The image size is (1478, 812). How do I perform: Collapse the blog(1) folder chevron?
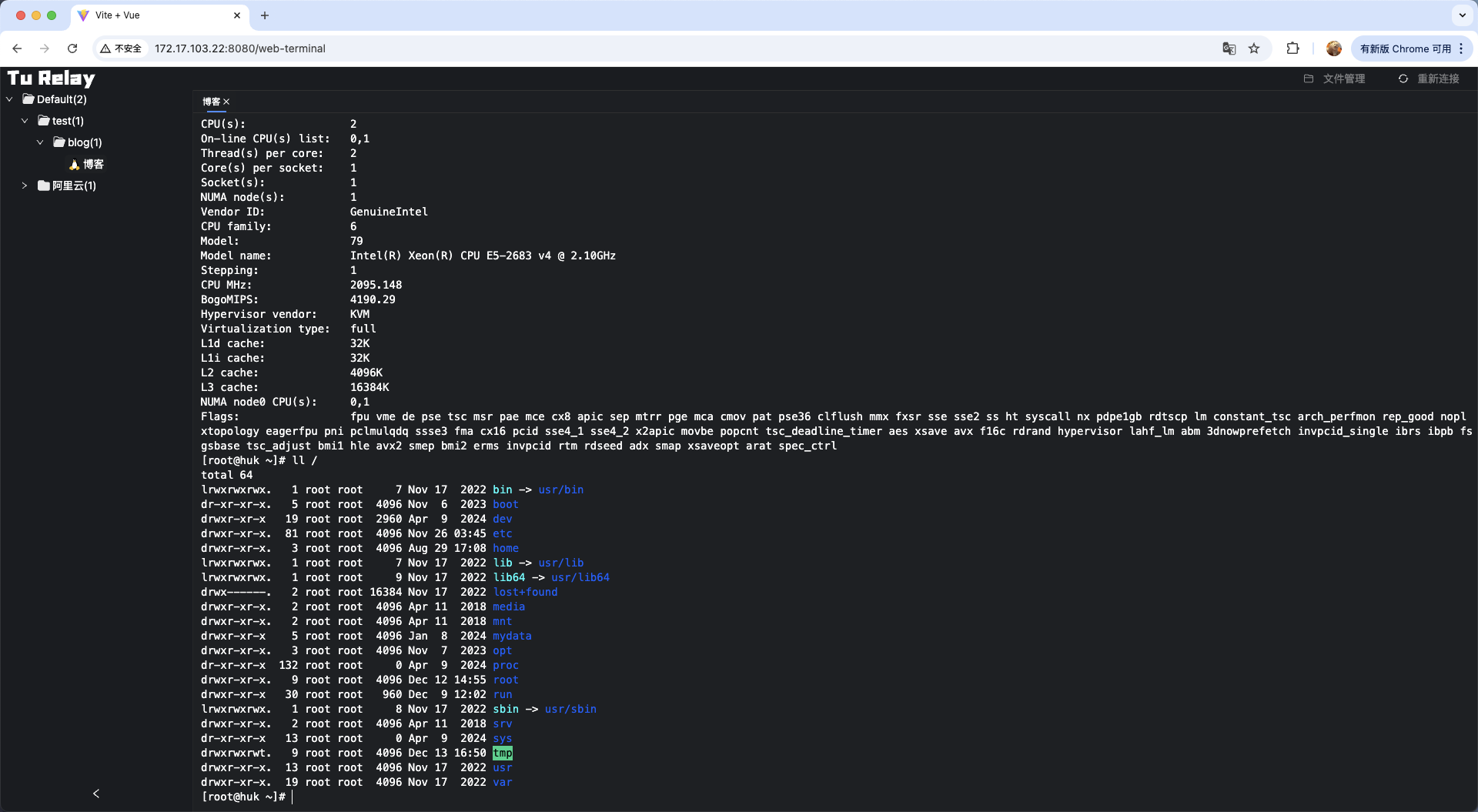40,142
